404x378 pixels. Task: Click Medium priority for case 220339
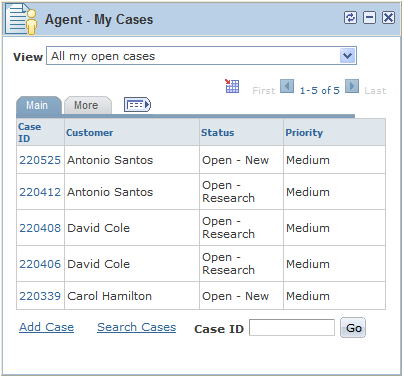point(308,296)
